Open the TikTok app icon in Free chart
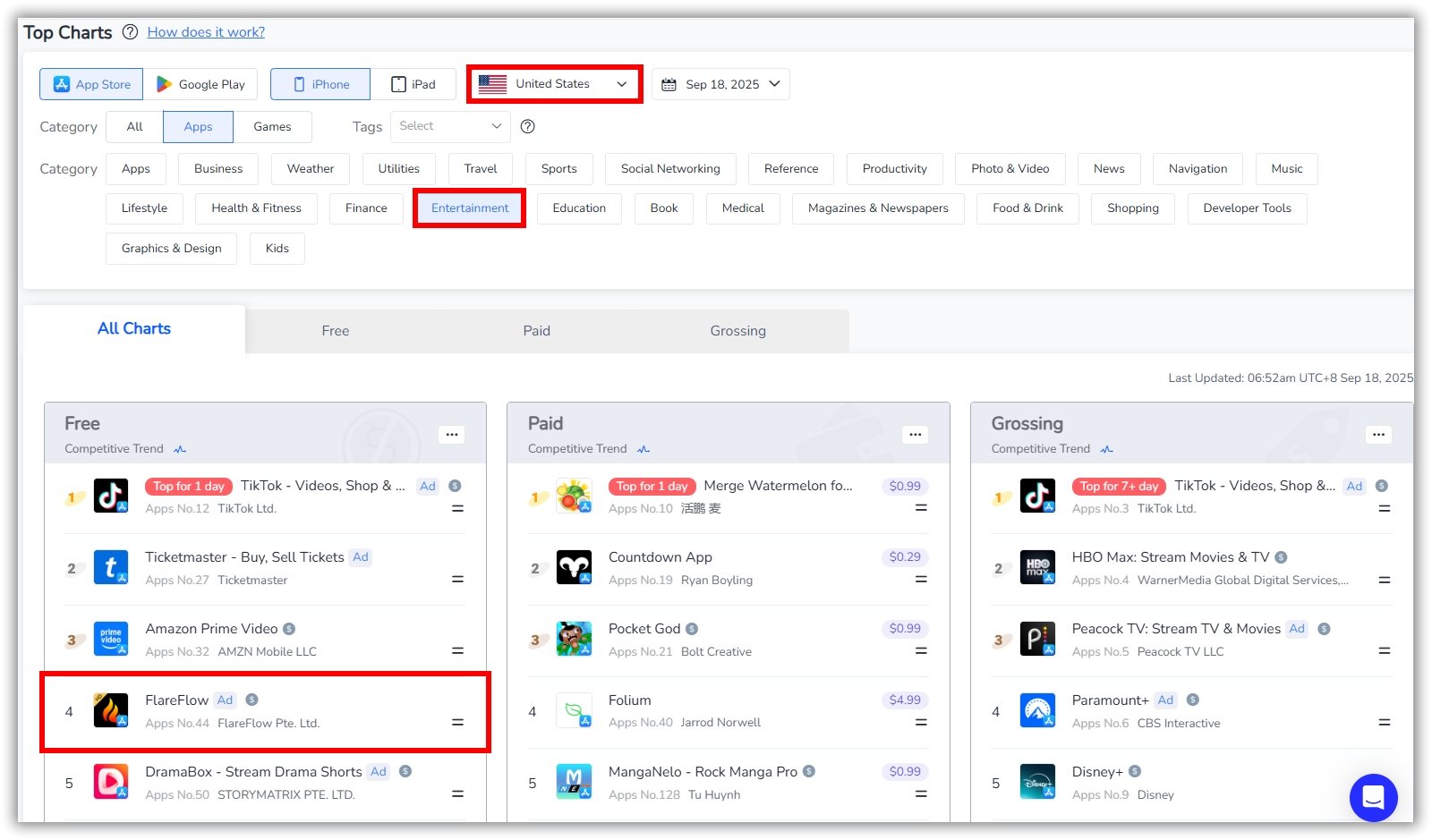The height and width of the screenshot is (840, 1432). coord(111,496)
